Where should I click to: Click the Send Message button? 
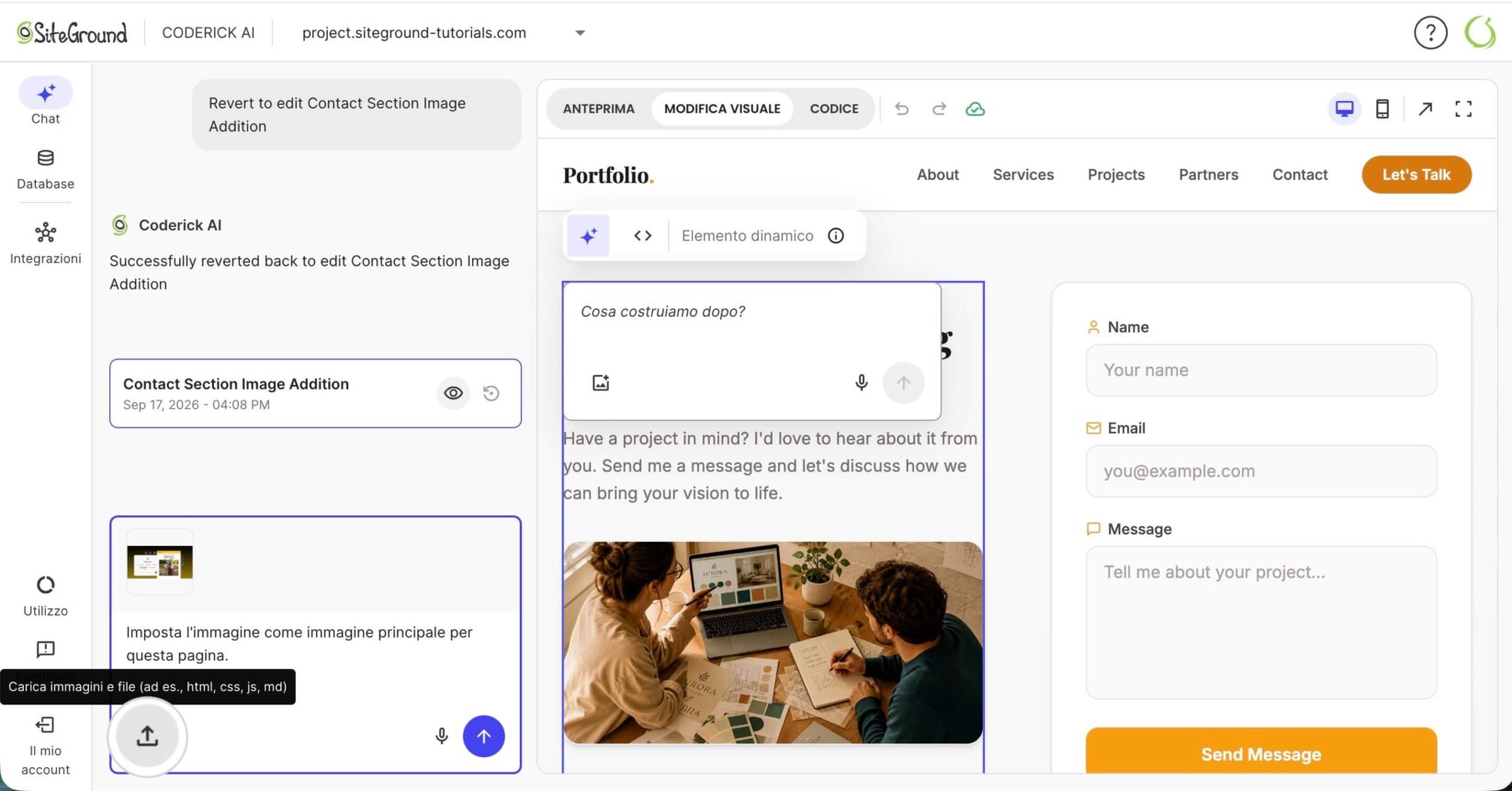[x=1261, y=751]
